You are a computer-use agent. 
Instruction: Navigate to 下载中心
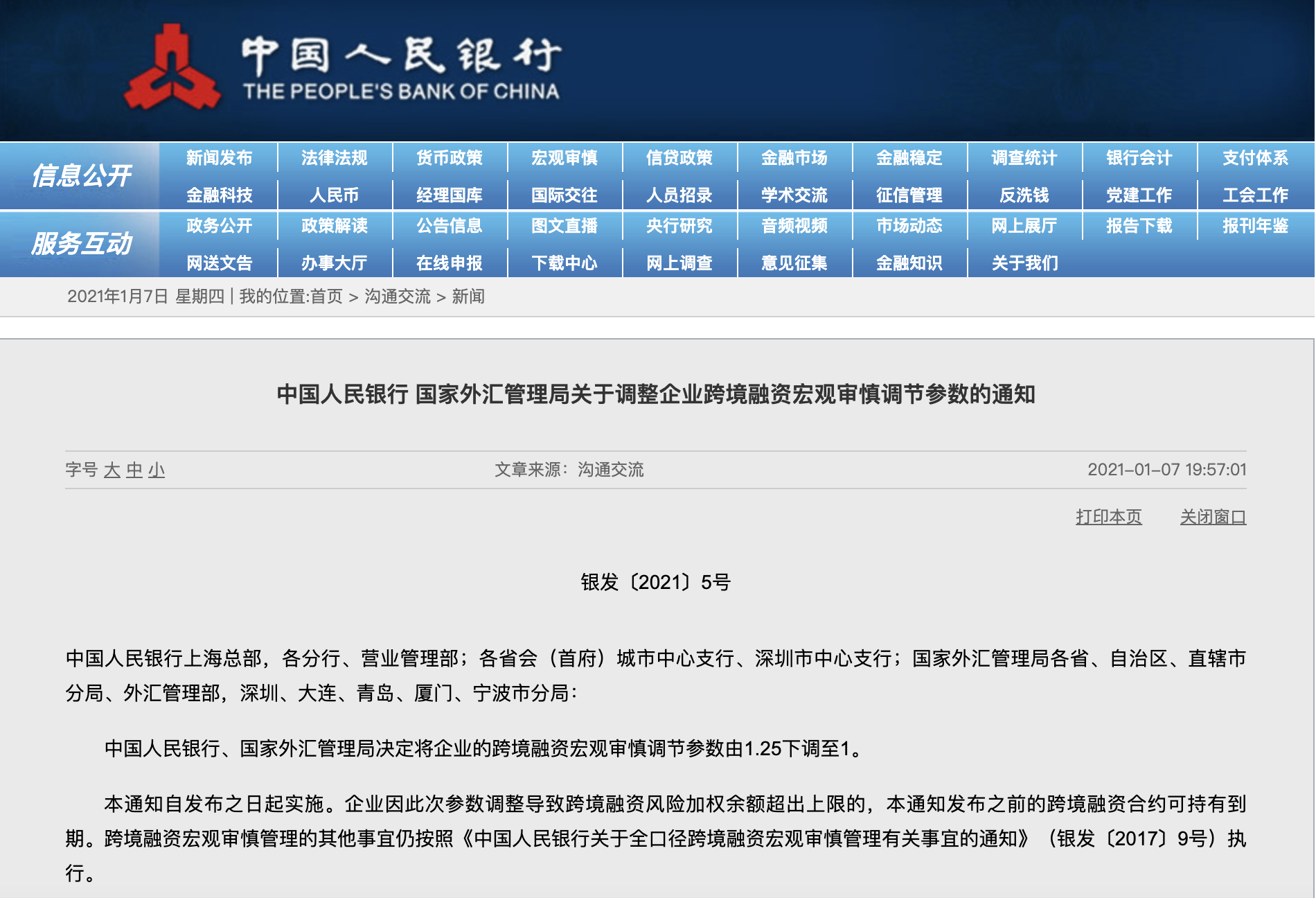pos(564,263)
